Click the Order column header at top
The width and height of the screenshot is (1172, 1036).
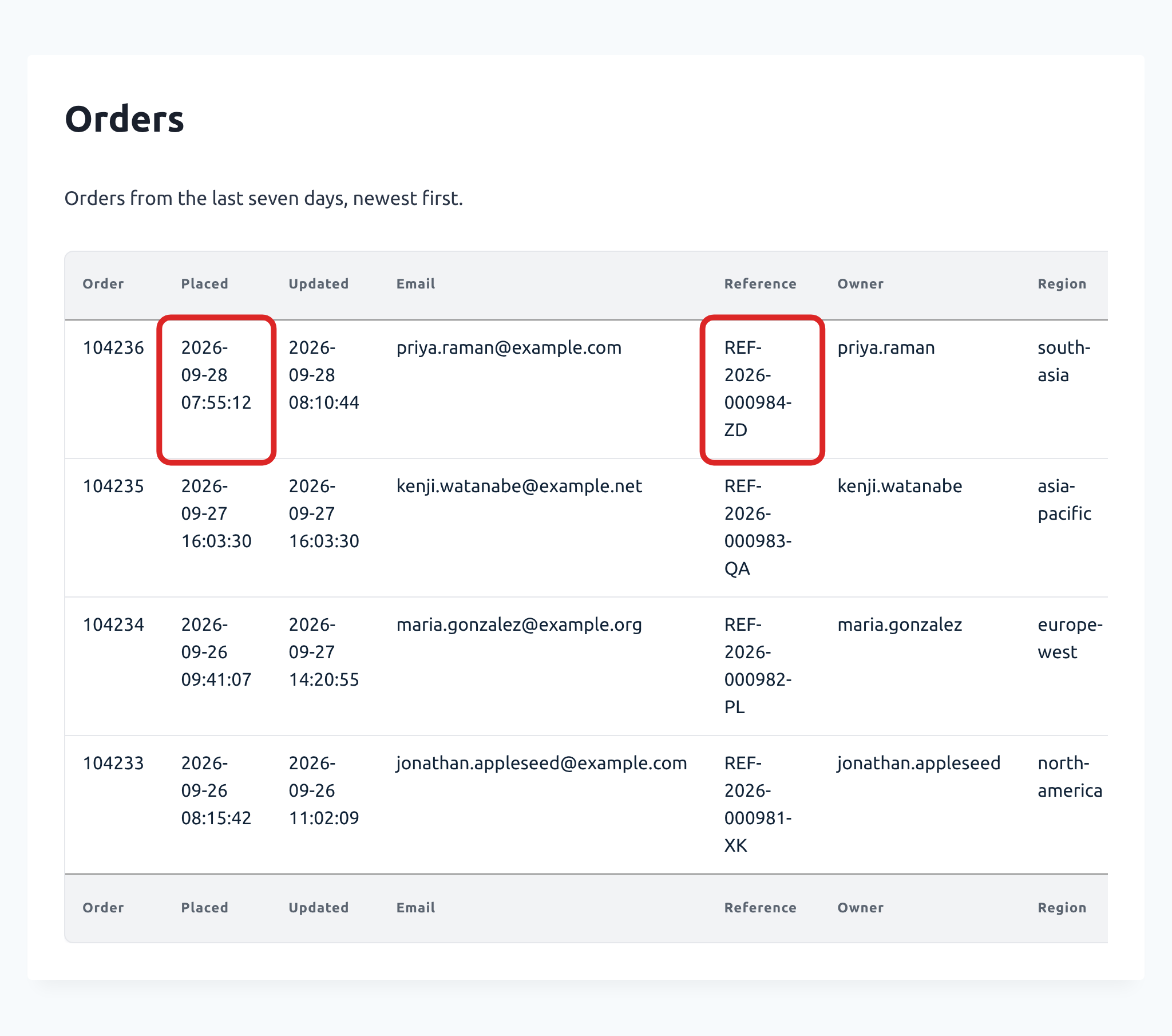click(103, 284)
